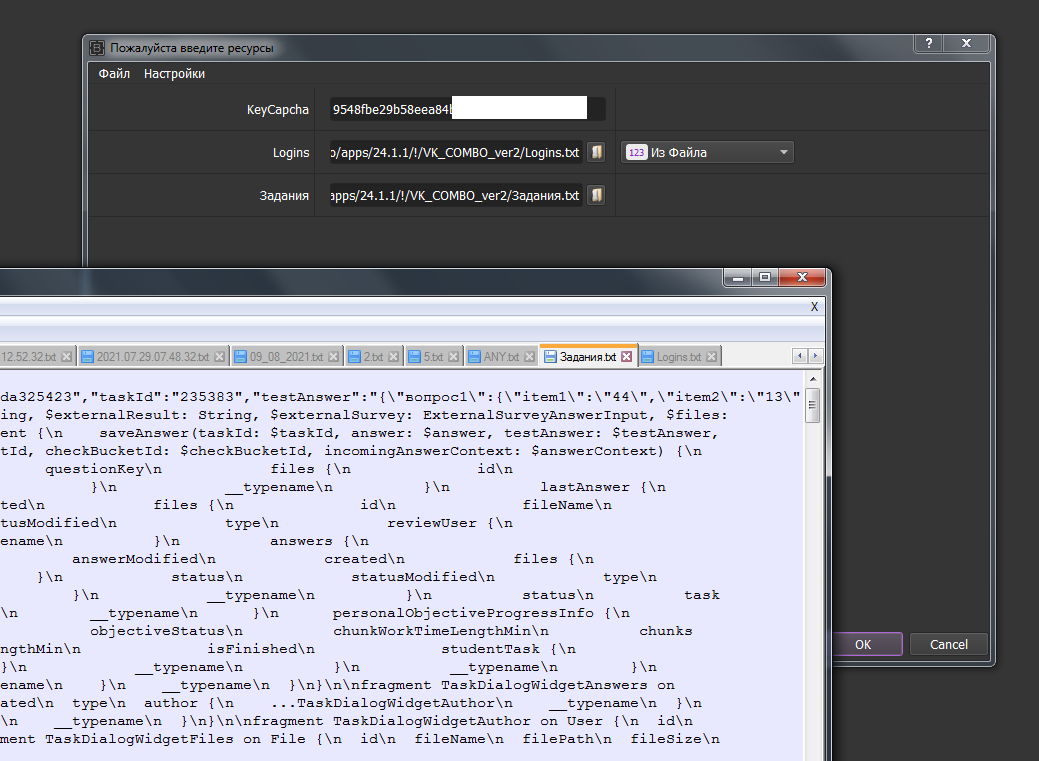Click the editor vertical scrollbar thumb
The image size is (1039, 761).
813,405
